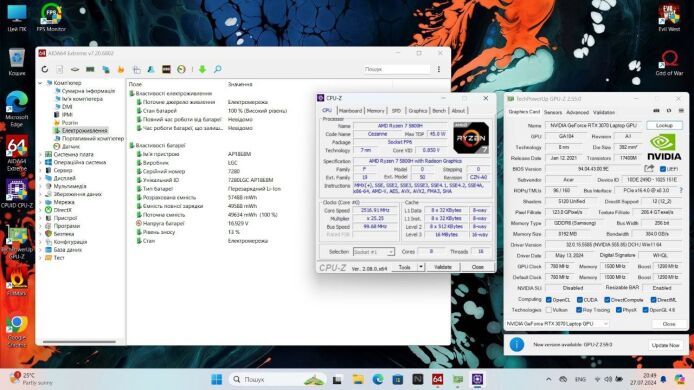The width and height of the screenshot is (694, 390).
Task: Toggle the OpenGL 4.6 checkbox in GPU-Z
Action: [645, 310]
